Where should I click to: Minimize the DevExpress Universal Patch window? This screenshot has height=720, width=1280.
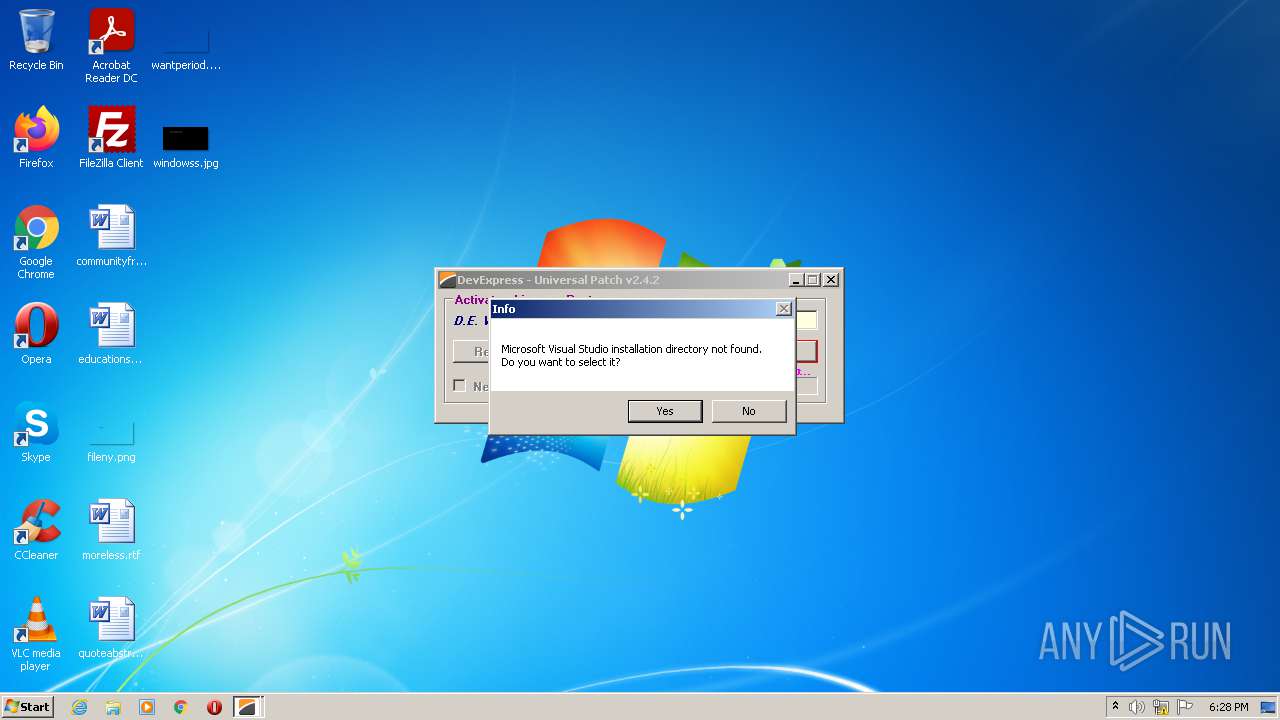pyautogui.click(x=796, y=280)
